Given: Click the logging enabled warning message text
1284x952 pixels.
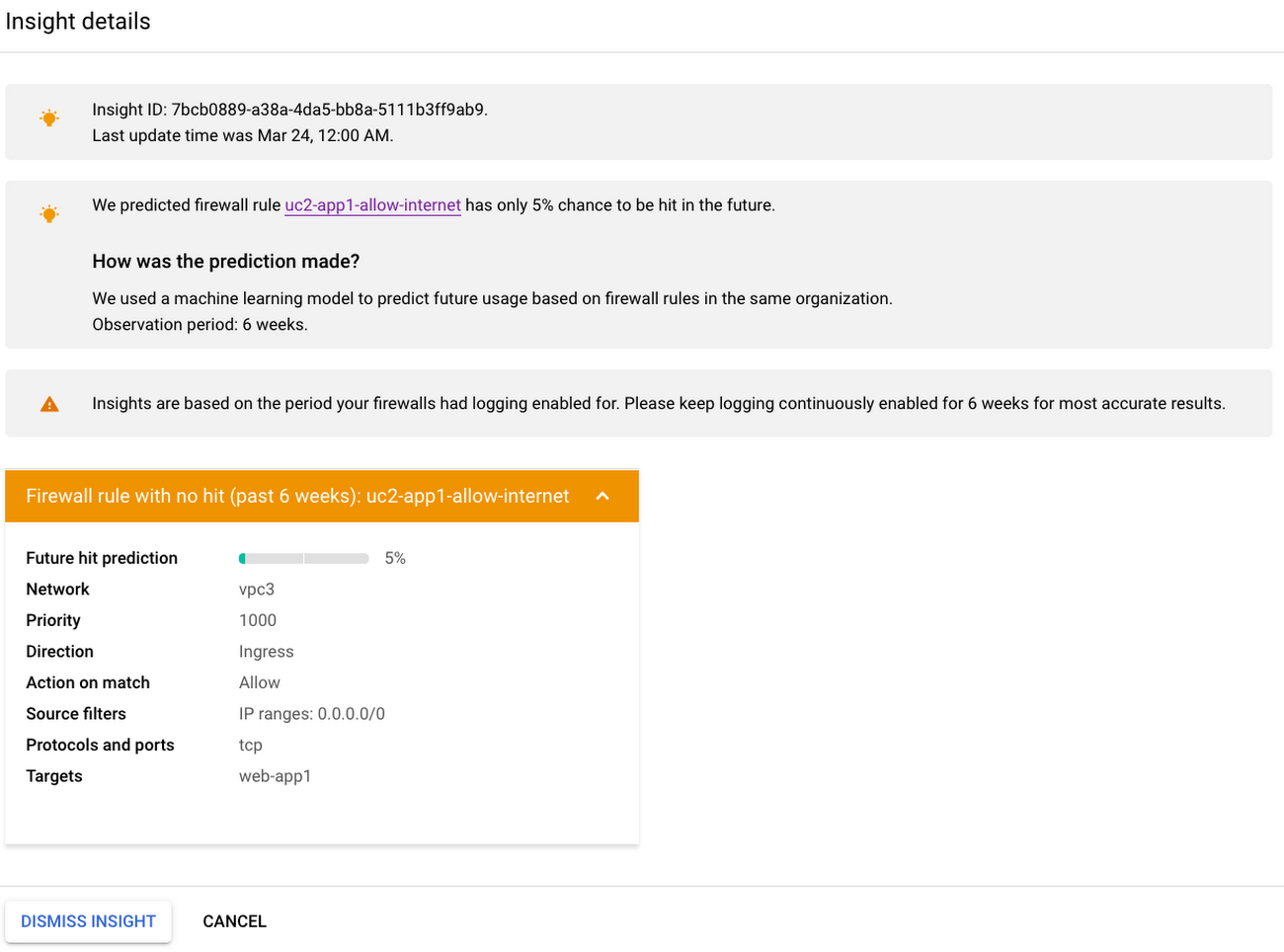Looking at the screenshot, I should point(659,403).
